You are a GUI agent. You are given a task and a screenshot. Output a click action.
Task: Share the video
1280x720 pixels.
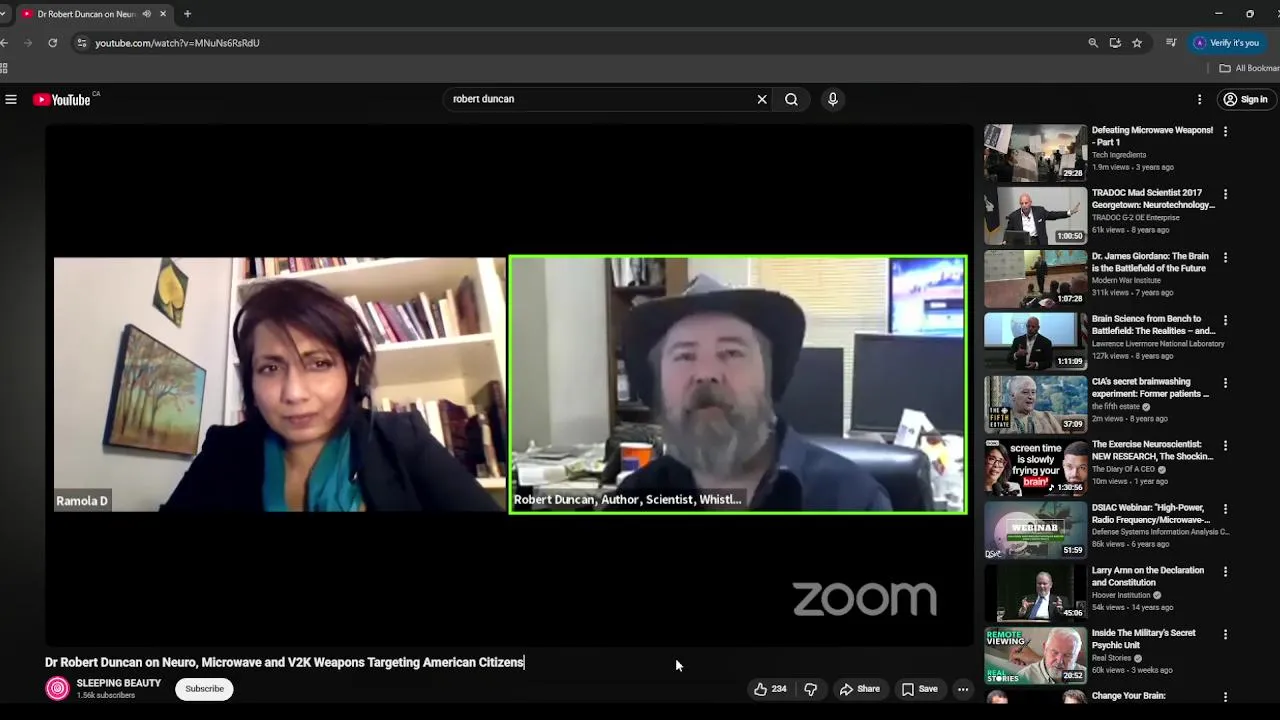(x=859, y=689)
